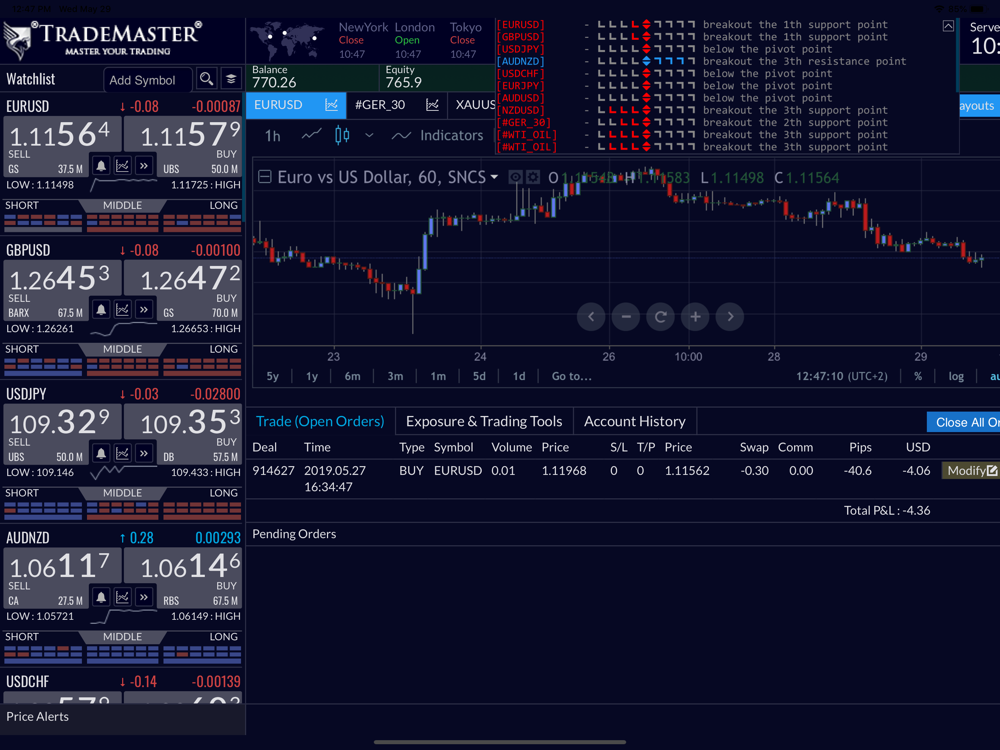Select the candlestick chart style icon
Screen dimensions: 1000x750
click(x=342, y=135)
